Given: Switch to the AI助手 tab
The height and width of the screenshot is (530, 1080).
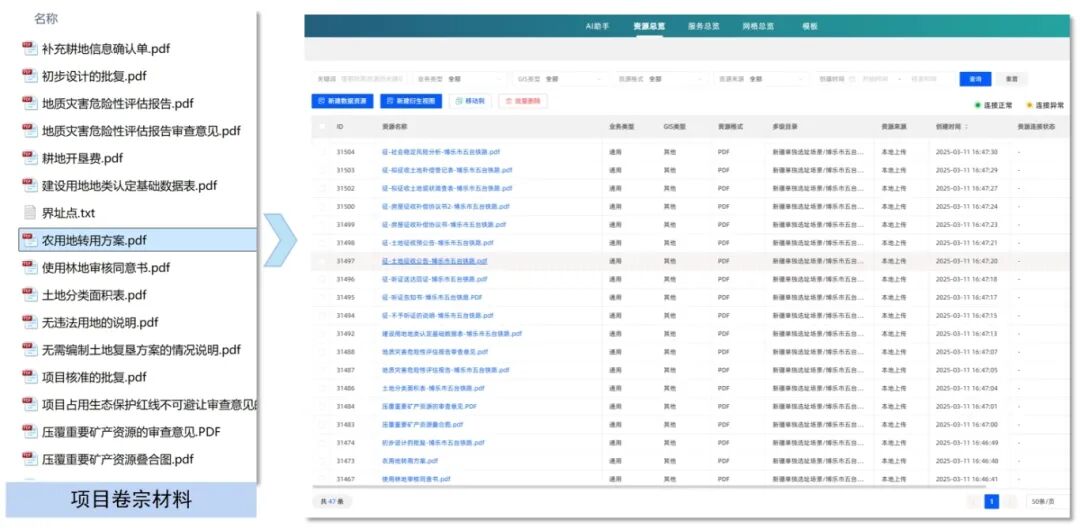Looking at the screenshot, I should tap(597, 26).
